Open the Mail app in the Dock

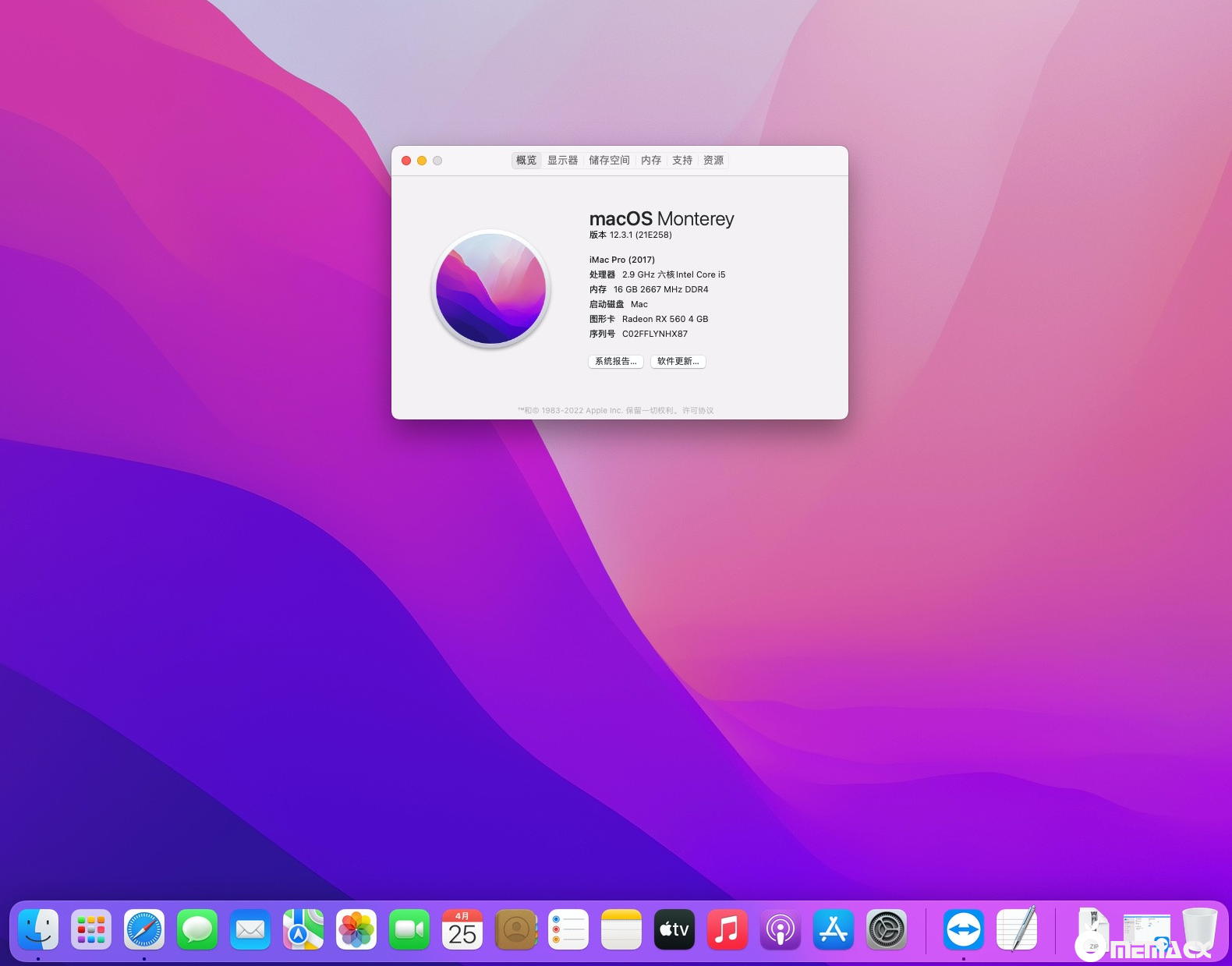coord(250,929)
